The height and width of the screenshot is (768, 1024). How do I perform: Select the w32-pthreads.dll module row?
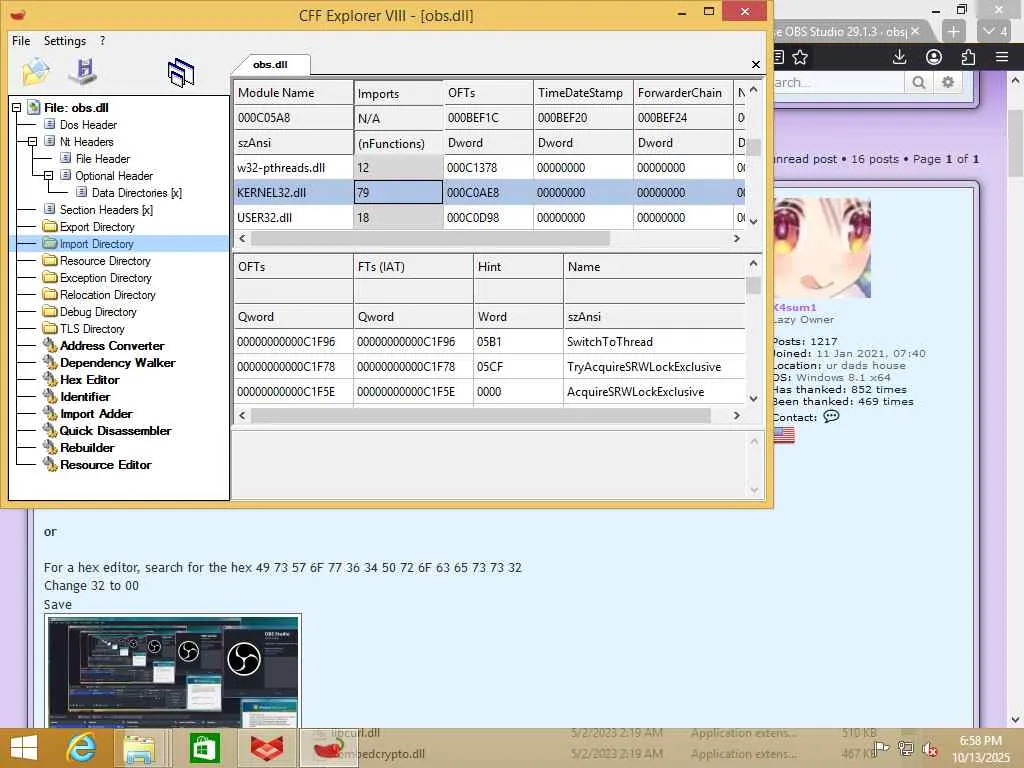[490, 168]
